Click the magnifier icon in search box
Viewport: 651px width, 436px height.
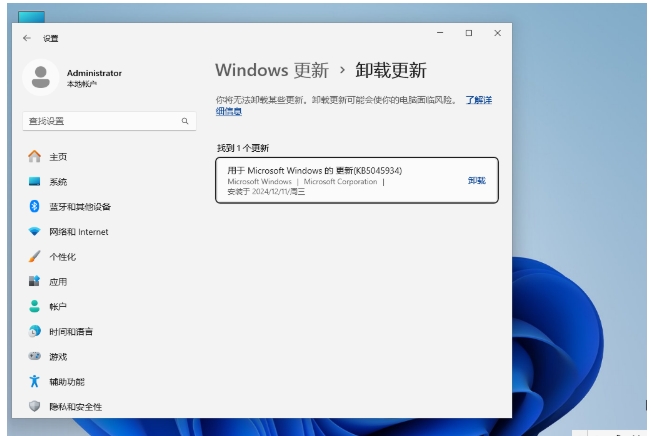(x=184, y=121)
